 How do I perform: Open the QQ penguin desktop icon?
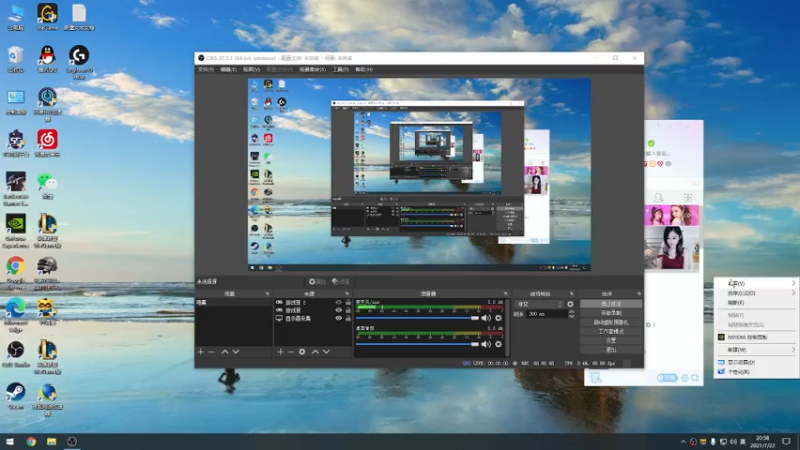click(x=47, y=58)
